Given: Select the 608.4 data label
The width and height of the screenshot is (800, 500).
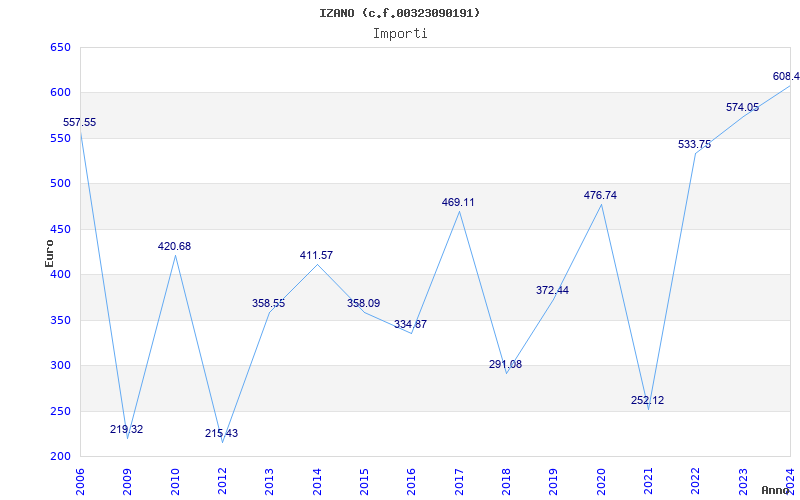Looking at the screenshot, I should (786, 77).
